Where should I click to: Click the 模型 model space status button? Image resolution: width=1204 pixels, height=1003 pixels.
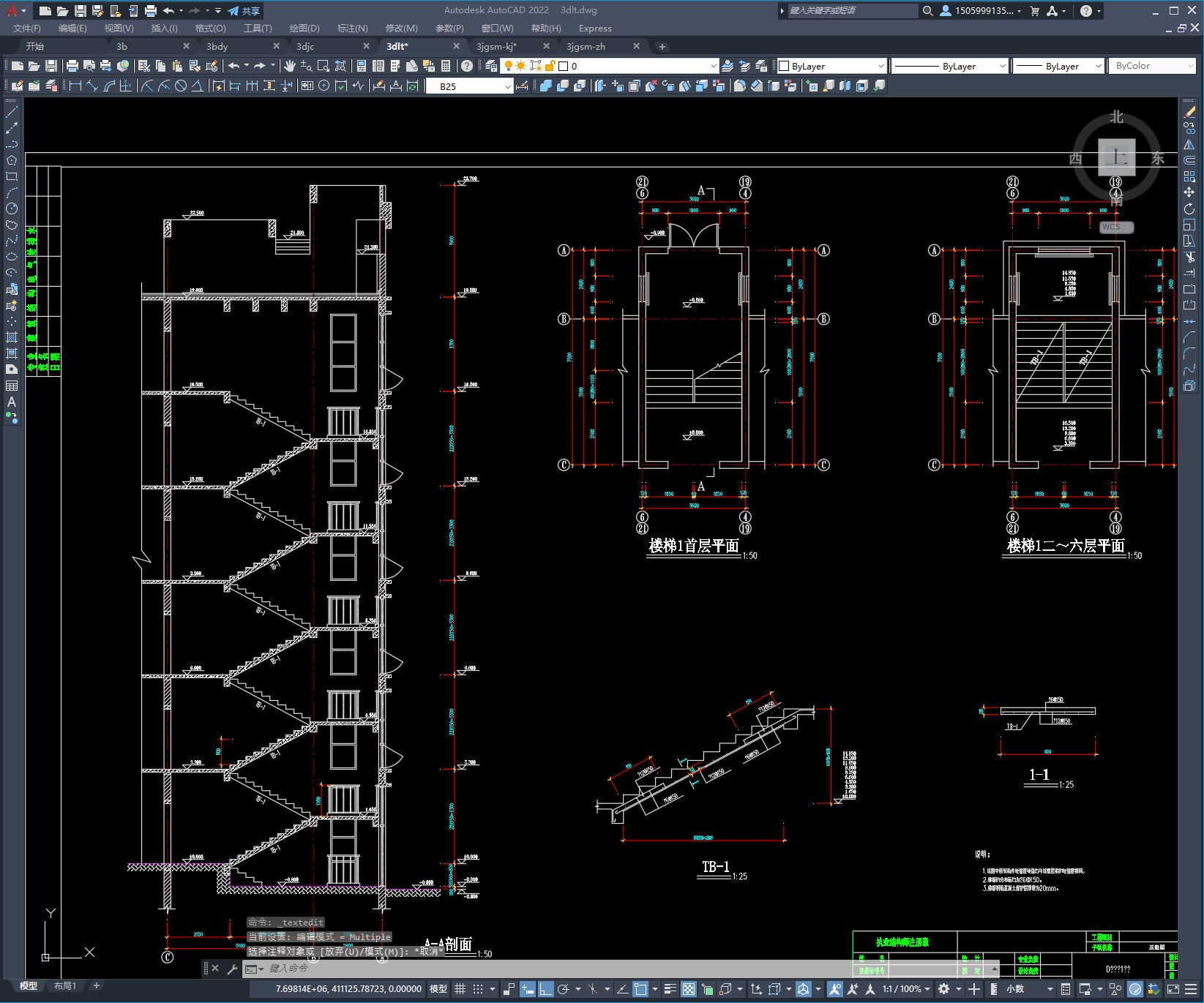pos(438,989)
